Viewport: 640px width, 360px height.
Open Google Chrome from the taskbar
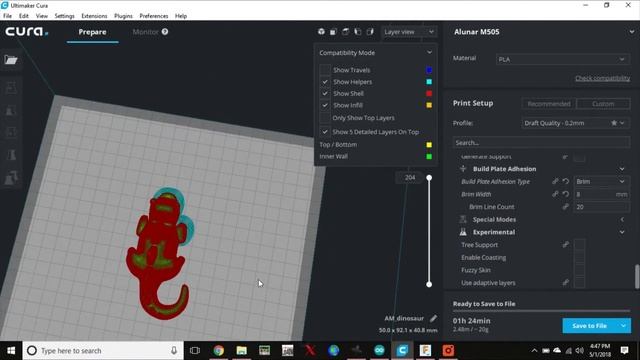[x=219, y=350]
